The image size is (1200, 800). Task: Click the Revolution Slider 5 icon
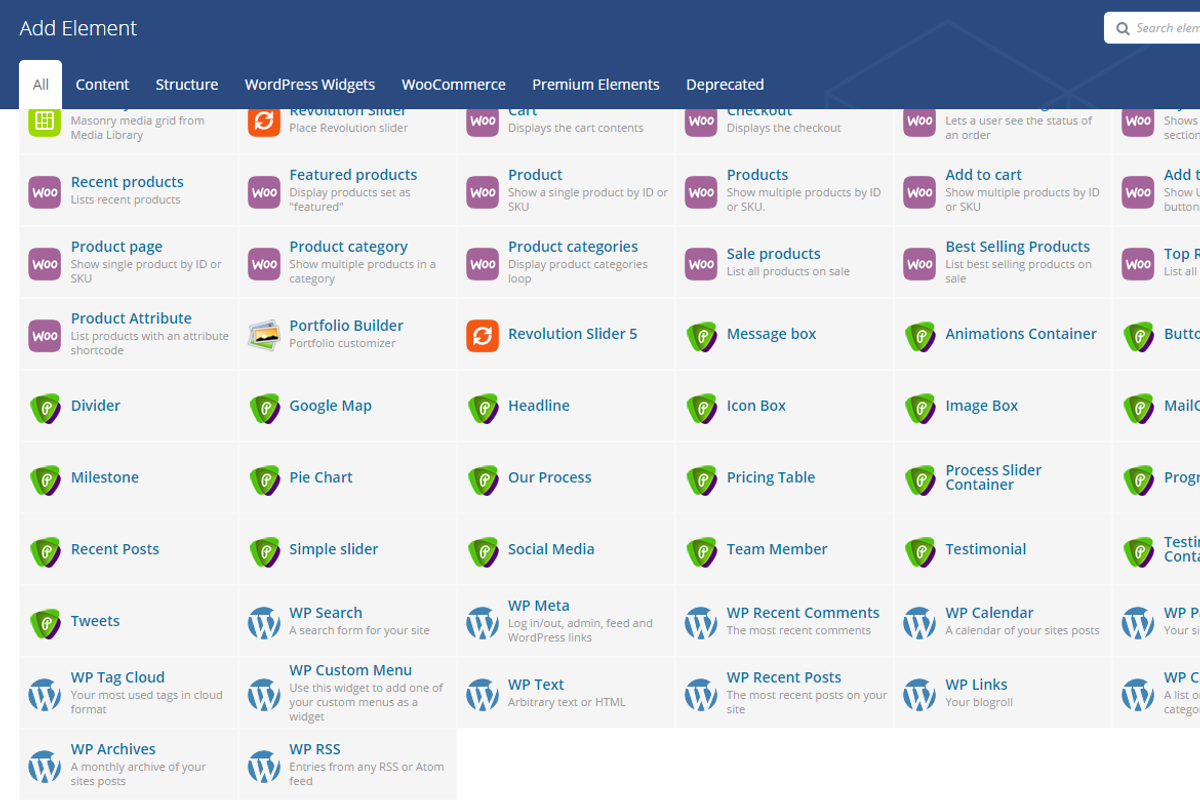click(x=483, y=335)
